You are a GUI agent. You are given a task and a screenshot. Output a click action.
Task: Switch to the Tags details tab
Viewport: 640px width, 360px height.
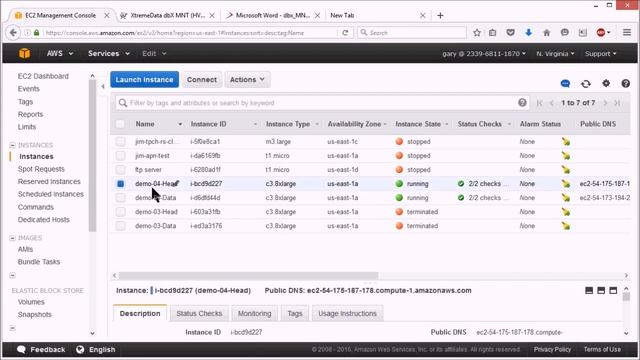click(x=295, y=313)
